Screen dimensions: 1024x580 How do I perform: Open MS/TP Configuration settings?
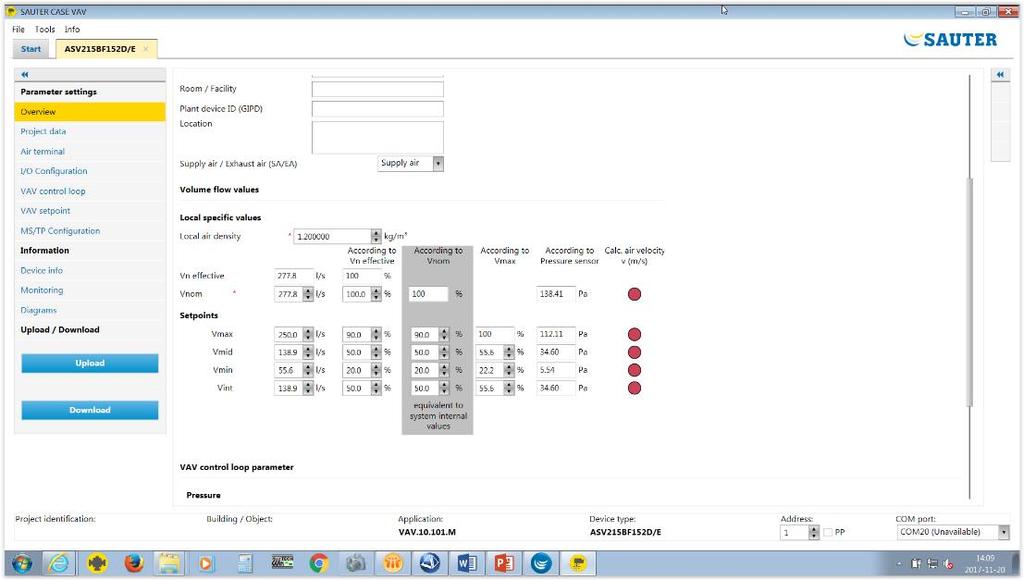pos(60,231)
